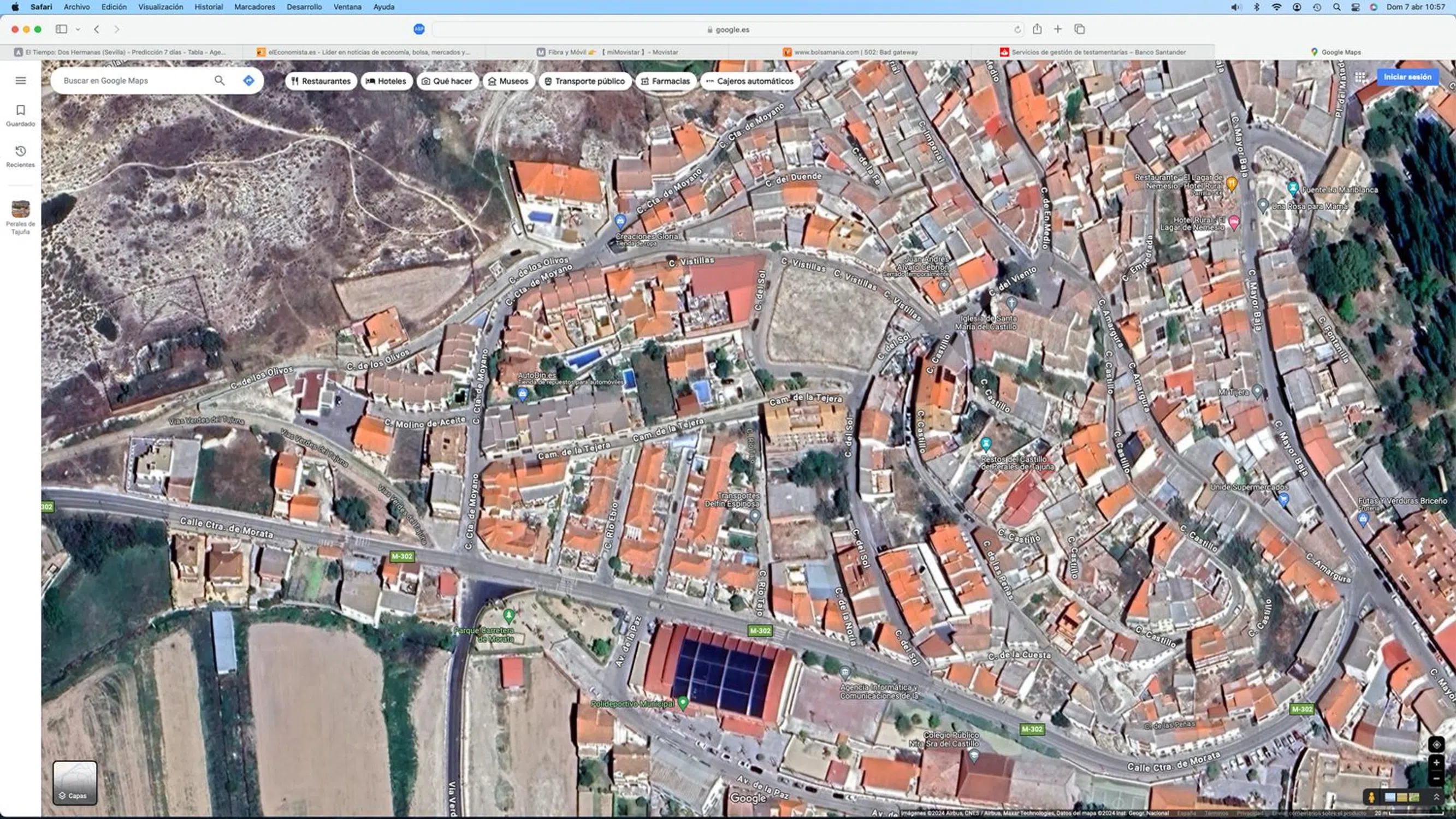Click the Guardado bookmark icon
1456x819 pixels.
point(20,110)
